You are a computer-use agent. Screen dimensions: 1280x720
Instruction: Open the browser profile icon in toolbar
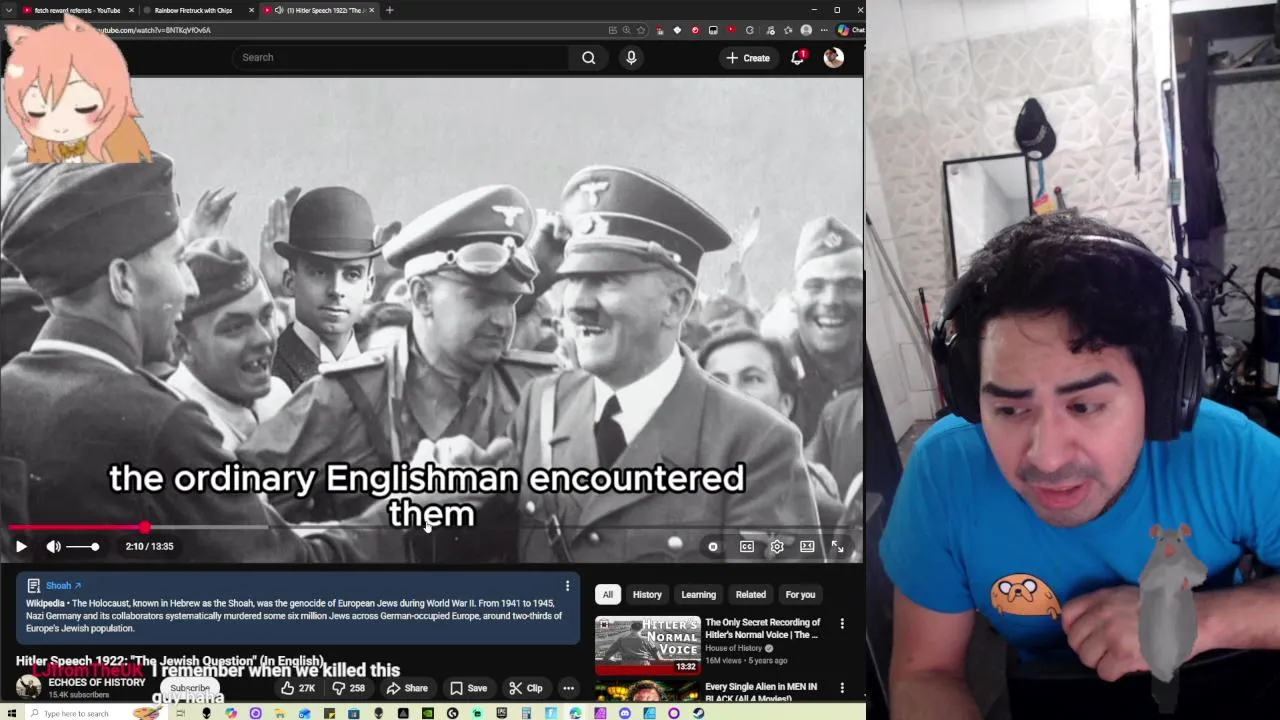point(806,30)
